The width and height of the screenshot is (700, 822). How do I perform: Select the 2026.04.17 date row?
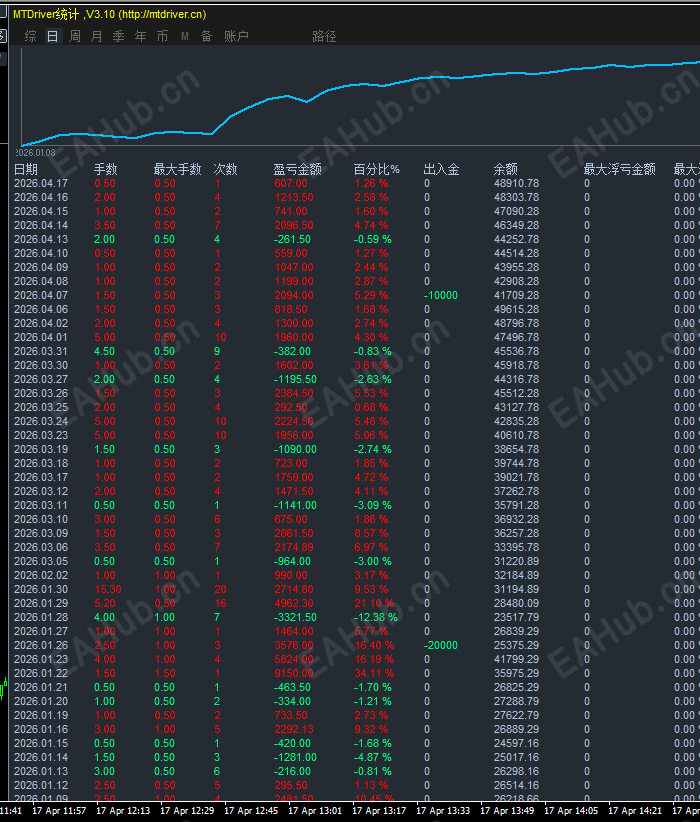click(x=41, y=183)
